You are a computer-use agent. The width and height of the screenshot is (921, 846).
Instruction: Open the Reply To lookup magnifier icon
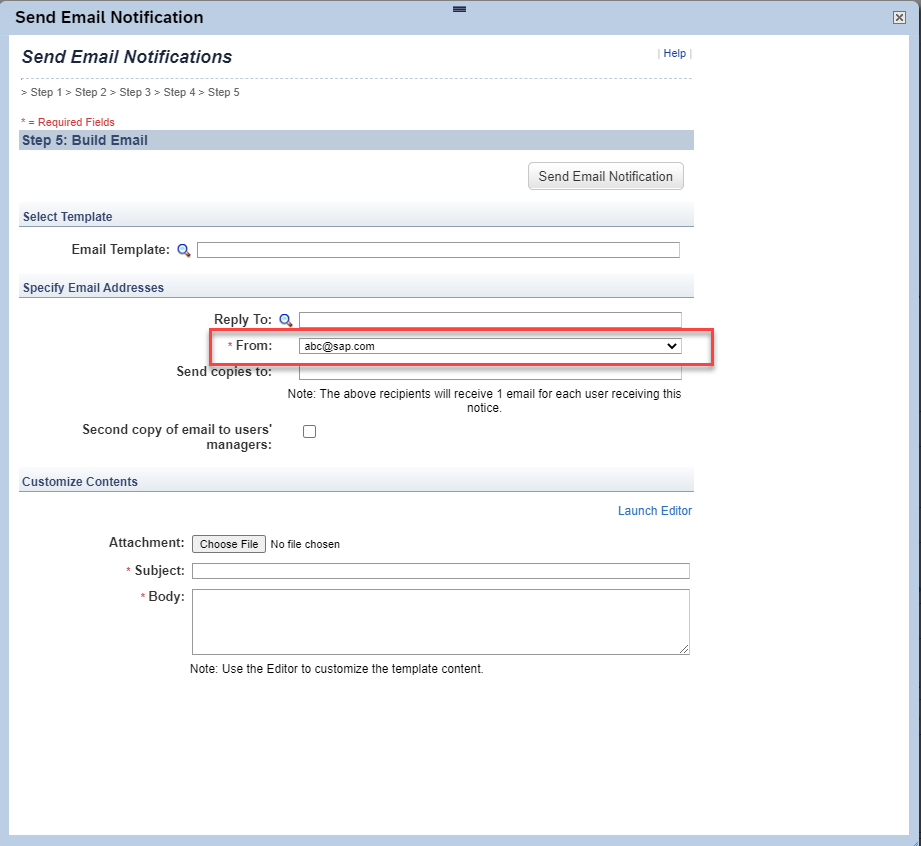[x=286, y=319]
